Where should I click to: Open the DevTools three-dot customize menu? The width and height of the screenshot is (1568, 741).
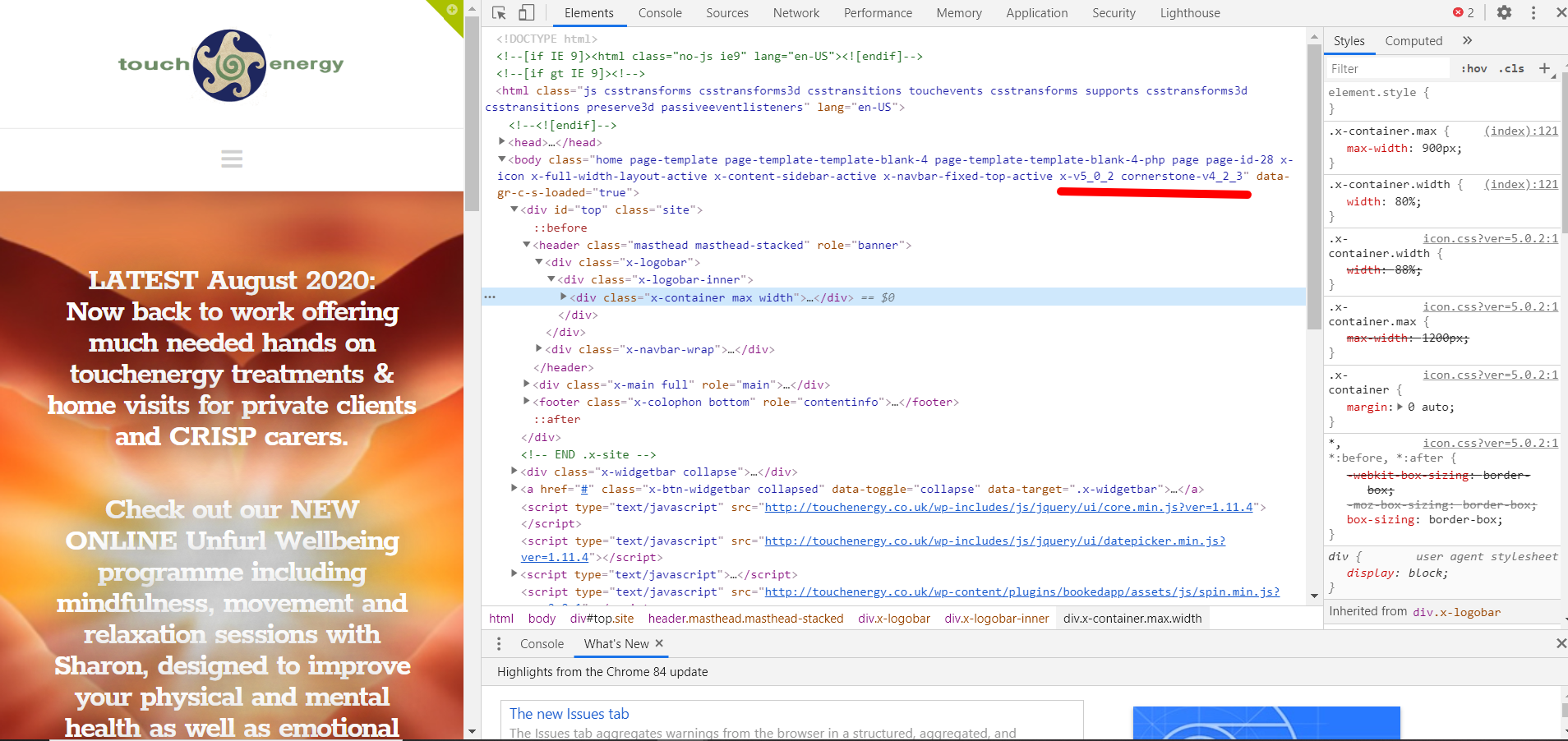click(1533, 12)
